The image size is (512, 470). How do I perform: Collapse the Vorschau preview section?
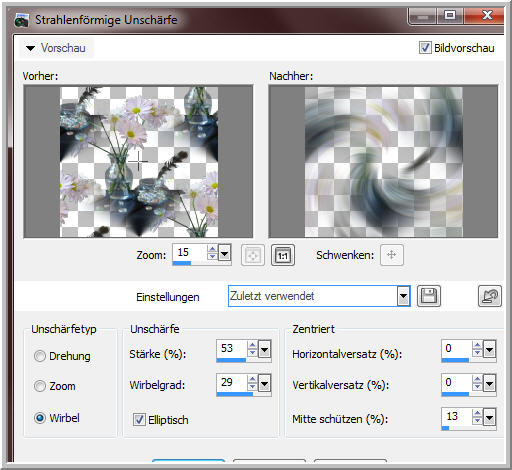point(31,48)
